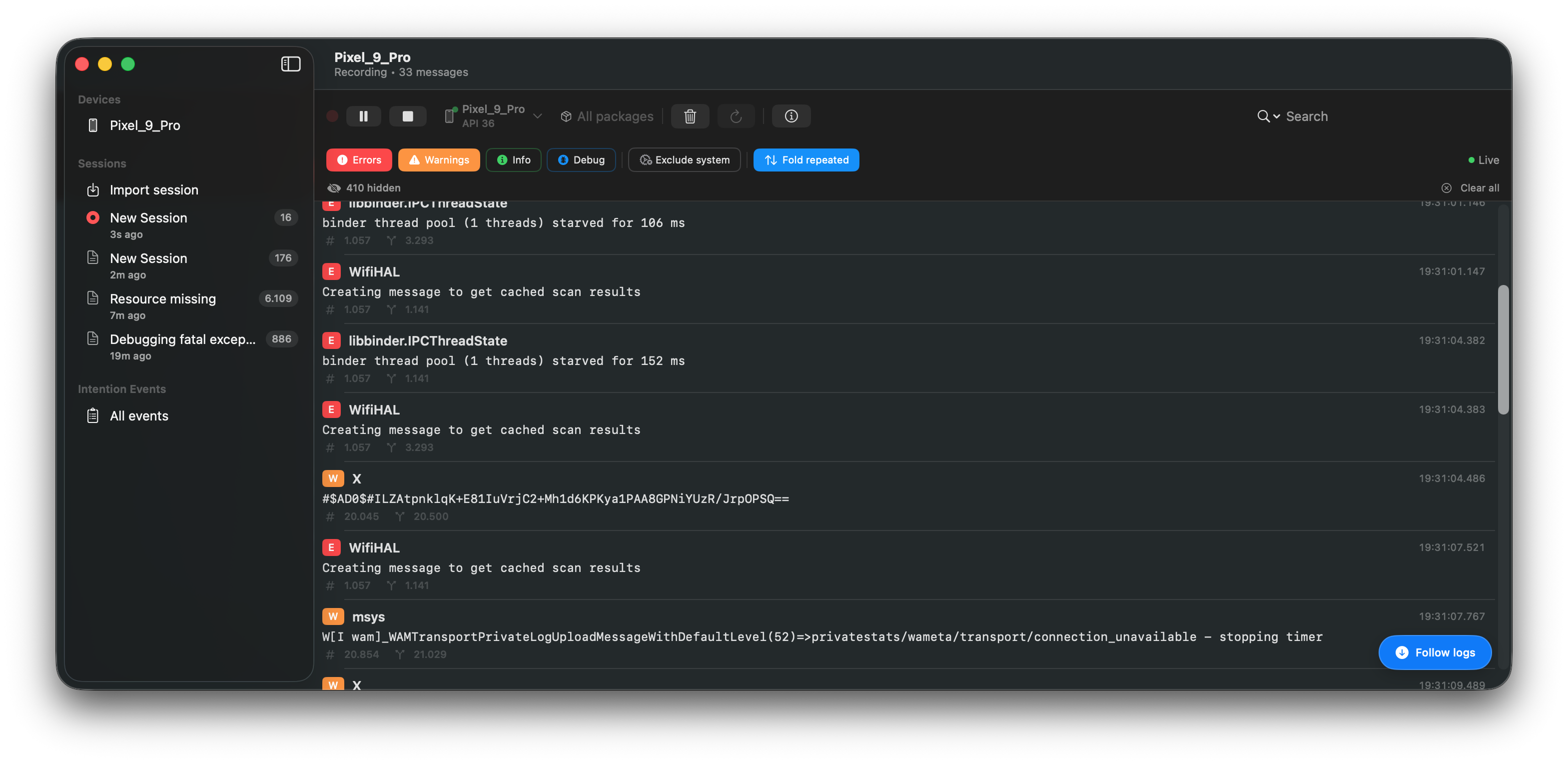
Task: Open the Resource missing session
Action: 162,299
